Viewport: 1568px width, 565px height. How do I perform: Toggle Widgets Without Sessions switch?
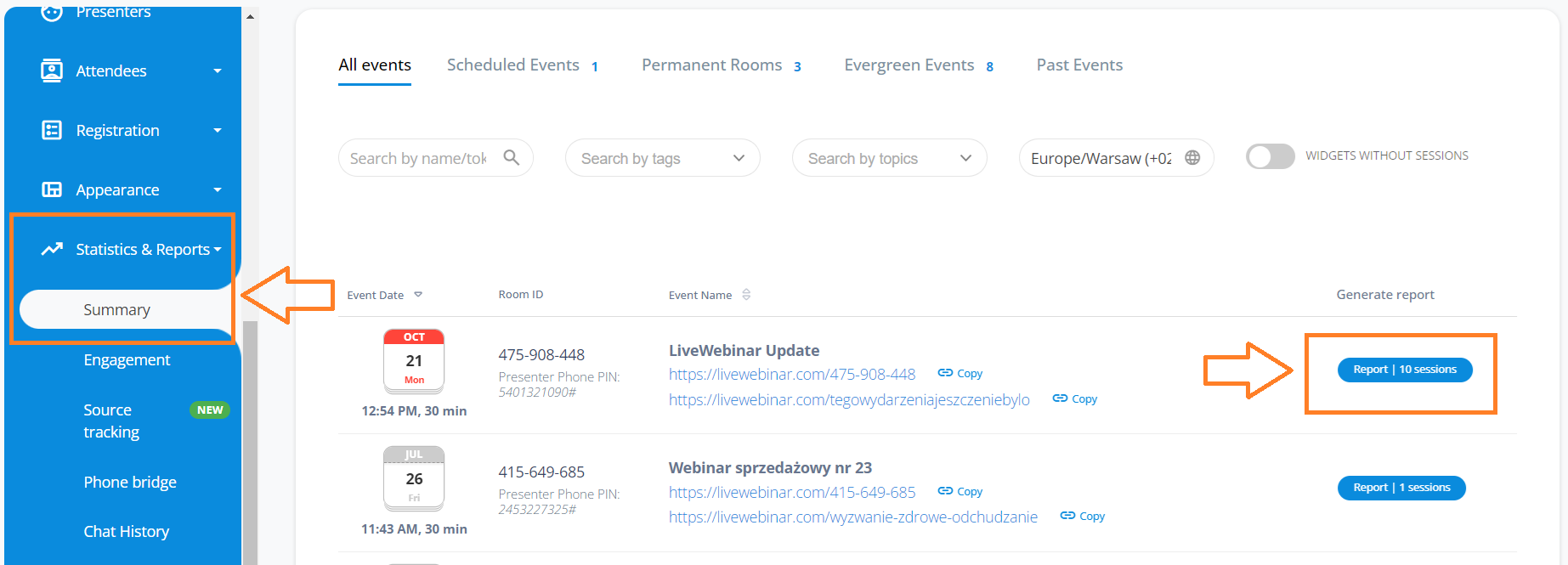[1270, 156]
